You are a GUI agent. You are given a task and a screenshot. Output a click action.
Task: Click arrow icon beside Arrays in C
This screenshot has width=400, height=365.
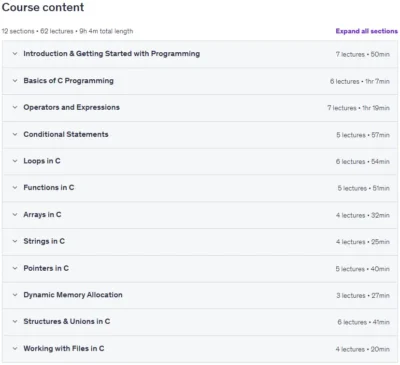point(15,215)
